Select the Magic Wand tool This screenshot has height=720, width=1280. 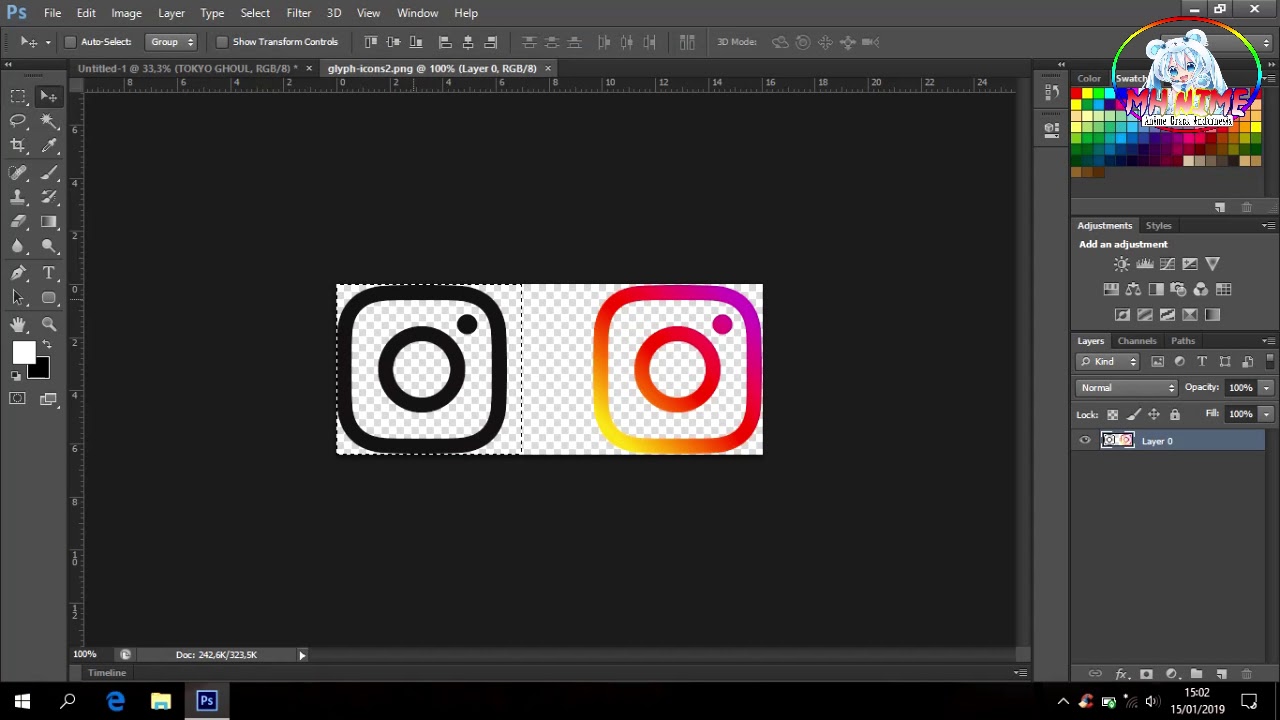pos(49,121)
